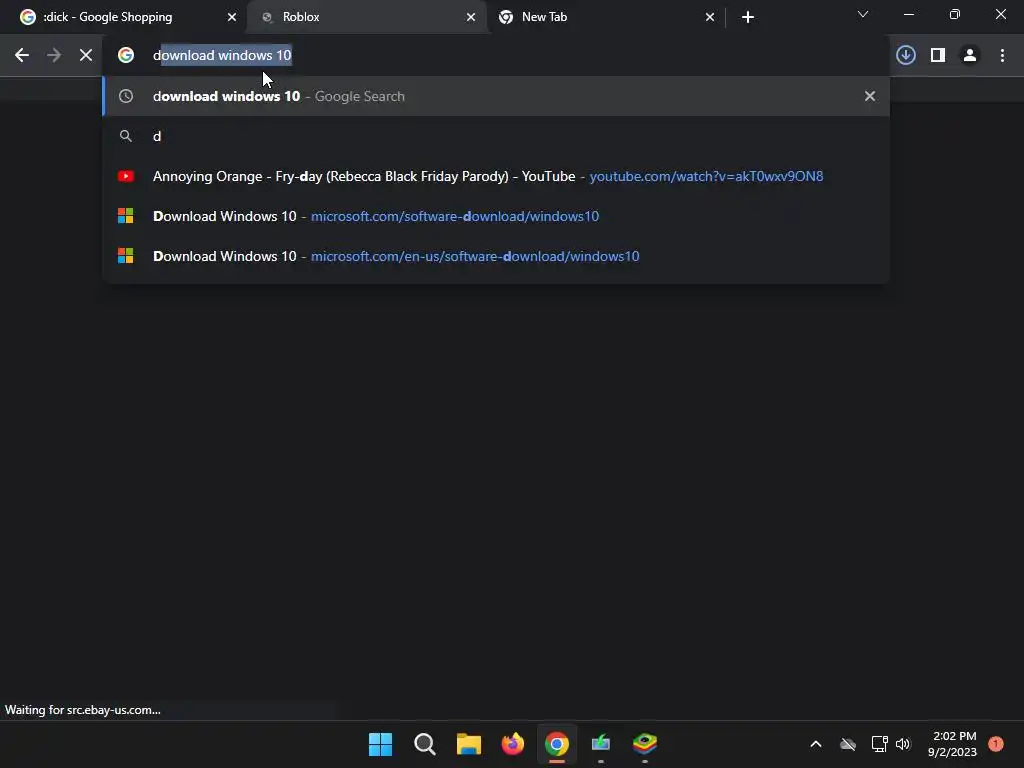Open the BlueStacks taskbar icon
The width and height of the screenshot is (1024, 768).
(645, 744)
